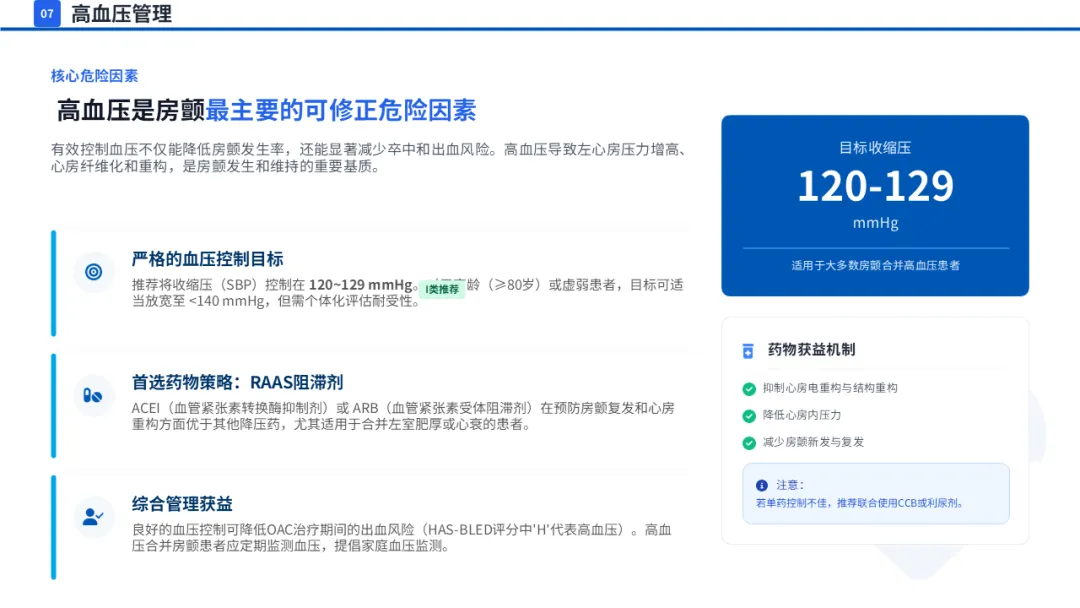Click the text 降低心房内压力
This screenshot has width=1080, height=608.
pos(802,415)
